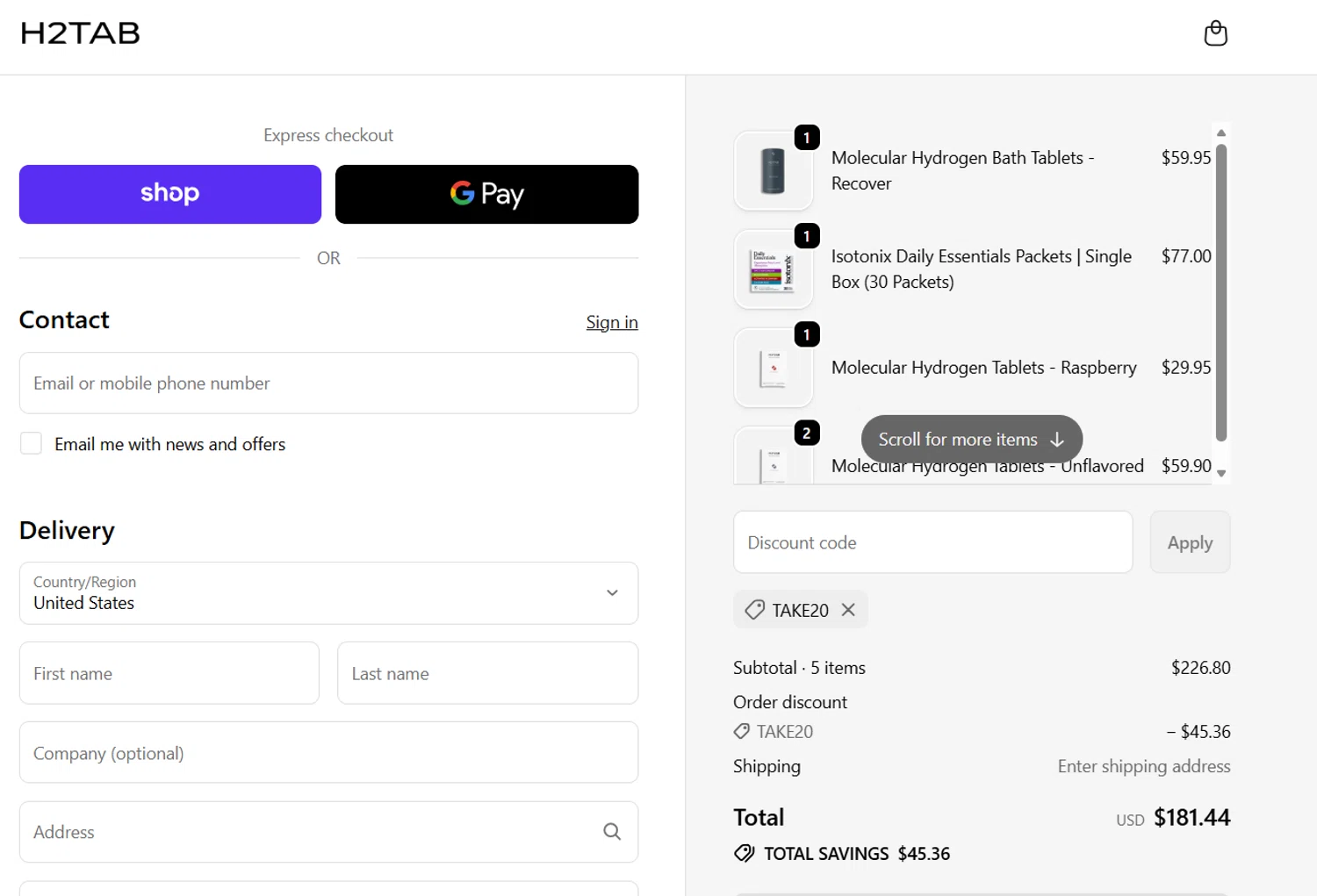Open Isotonix Daily Essentials Packets thumbnail
Viewport: 1317px width, 896px height.
pos(774,269)
